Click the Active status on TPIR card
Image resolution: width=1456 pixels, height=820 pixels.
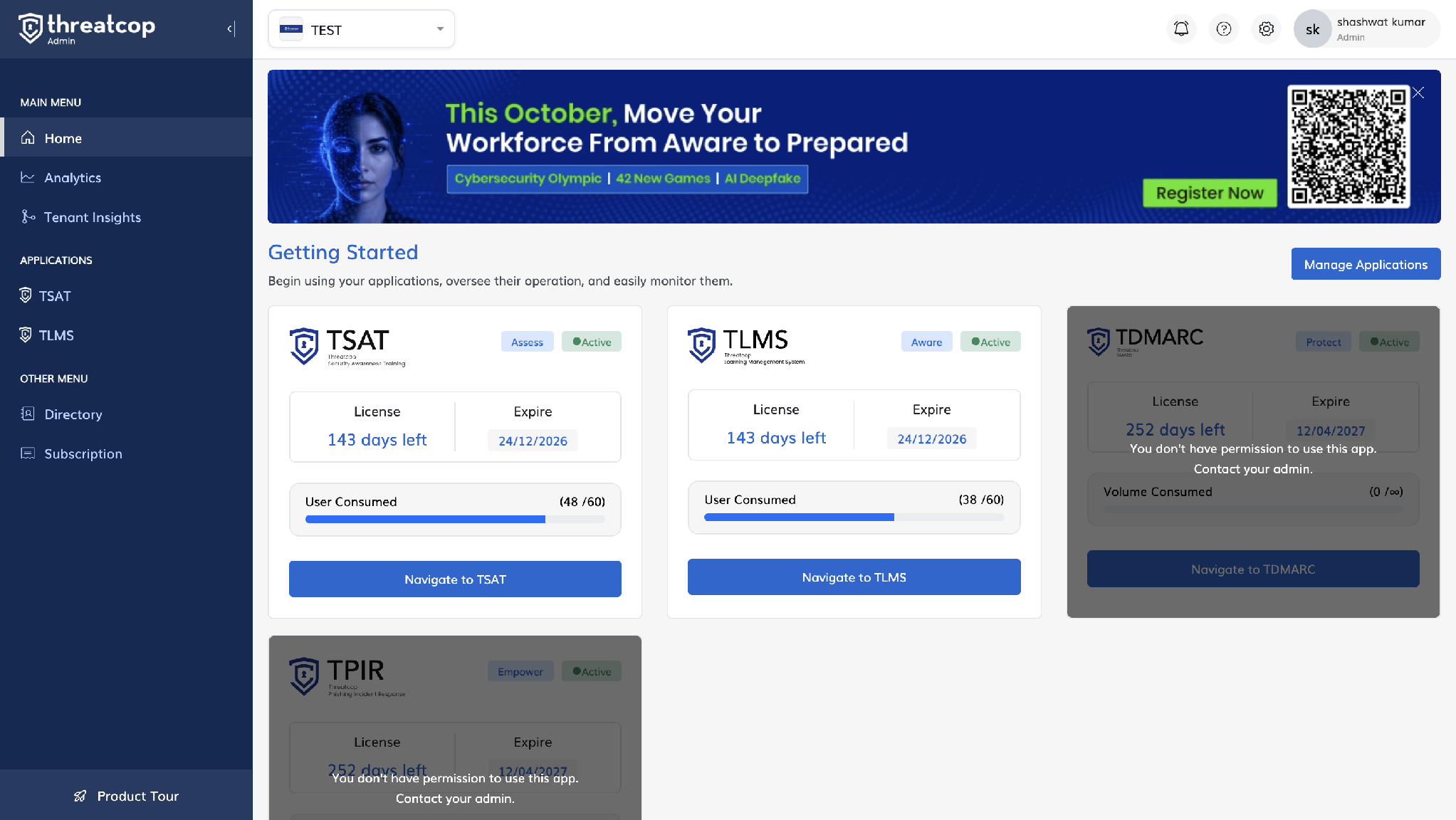[x=592, y=671]
